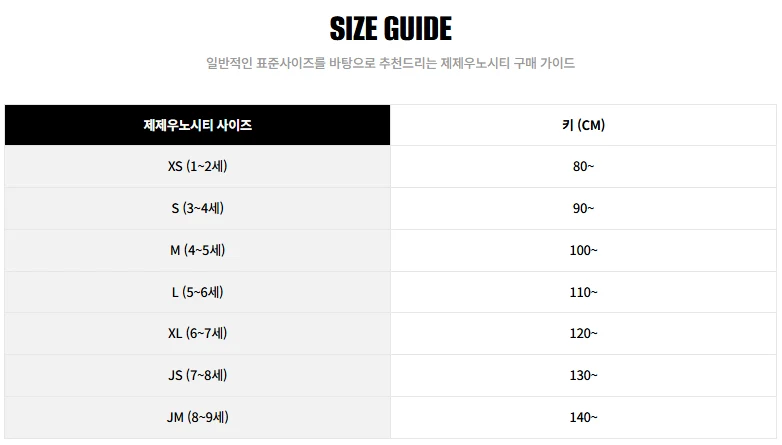Click the 110~ height value
Screen dimensions: 782x445
click(583, 292)
